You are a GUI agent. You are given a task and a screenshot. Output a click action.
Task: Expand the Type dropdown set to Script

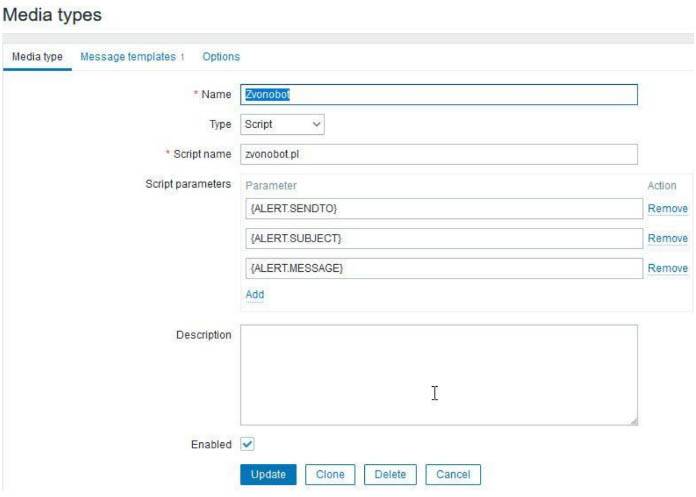(283, 125)
